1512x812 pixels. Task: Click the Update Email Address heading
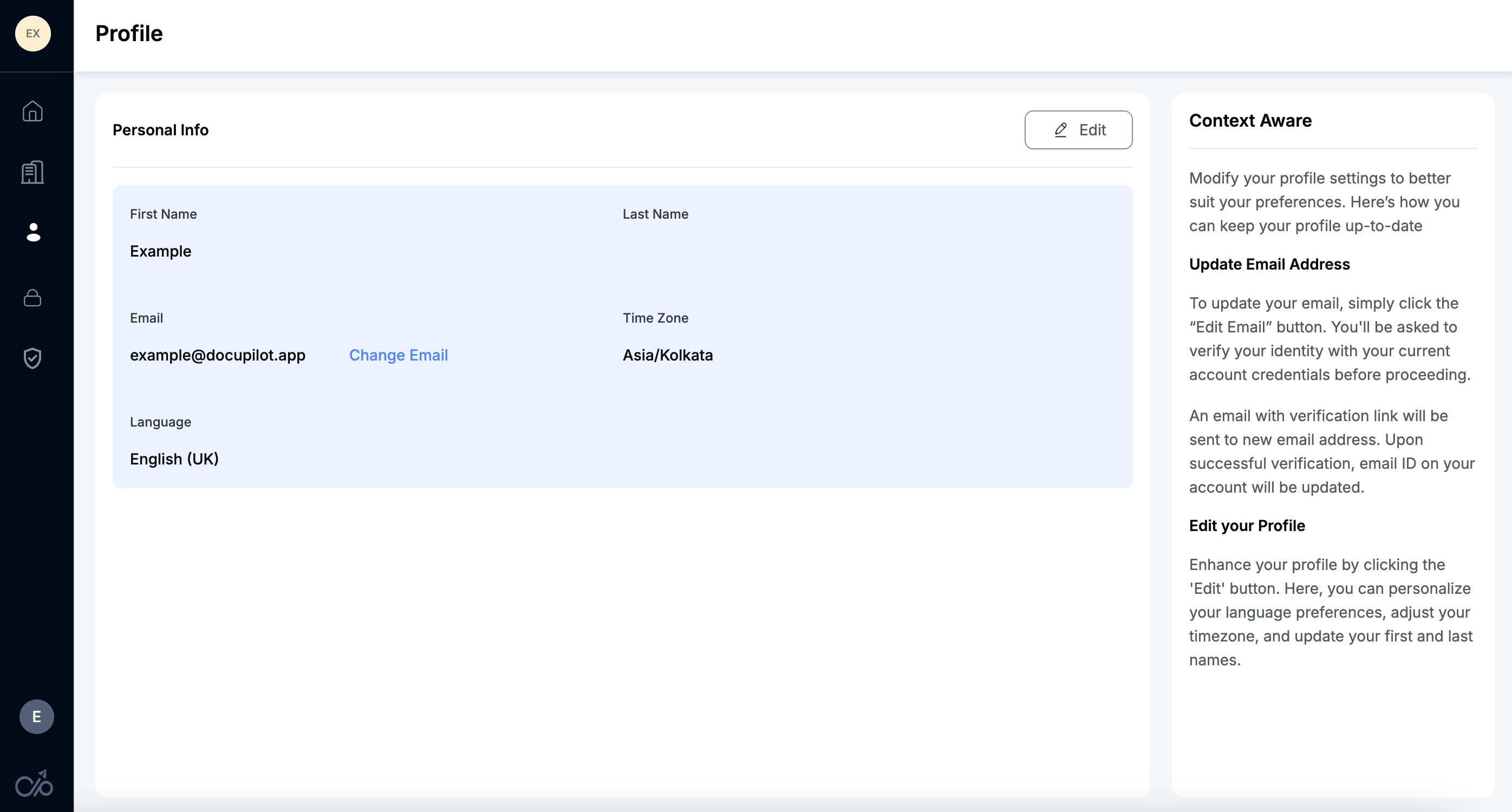coord(1269,264)
